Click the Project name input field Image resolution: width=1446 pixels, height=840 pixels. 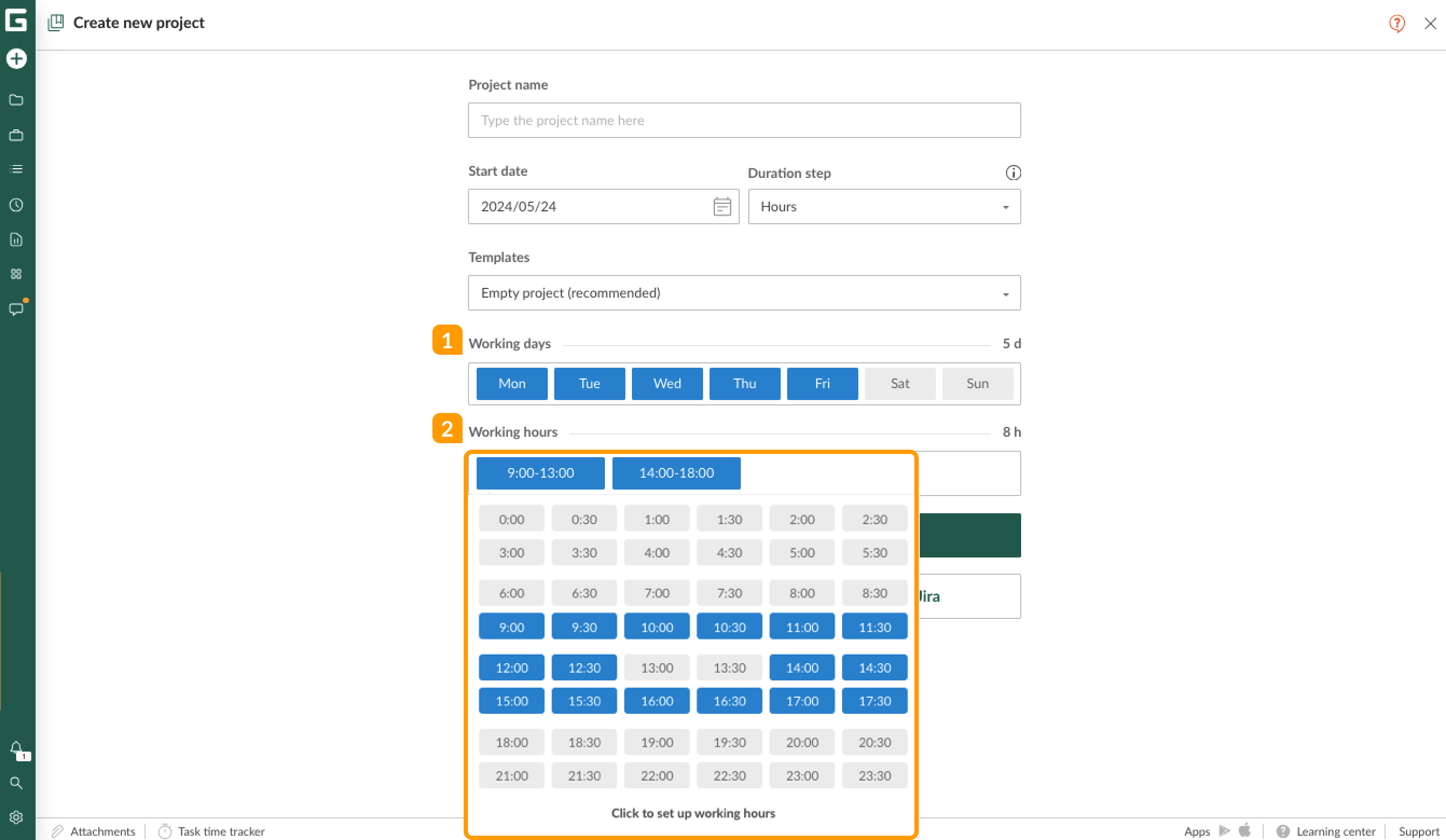point(744,120)
